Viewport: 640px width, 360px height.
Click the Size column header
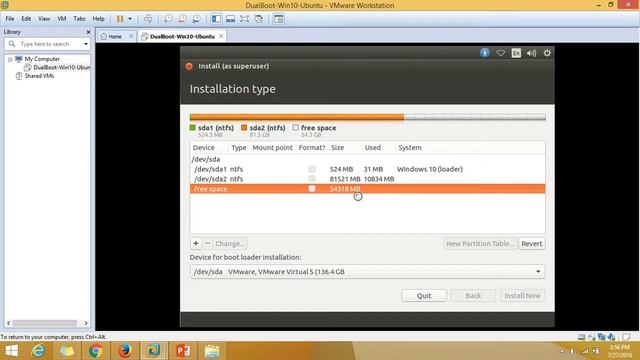337,148
